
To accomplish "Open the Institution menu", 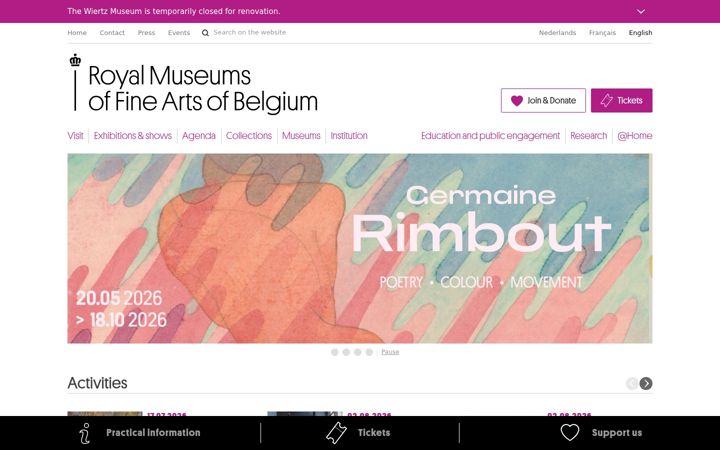I will pyautogui.click(x=349, y=136).
